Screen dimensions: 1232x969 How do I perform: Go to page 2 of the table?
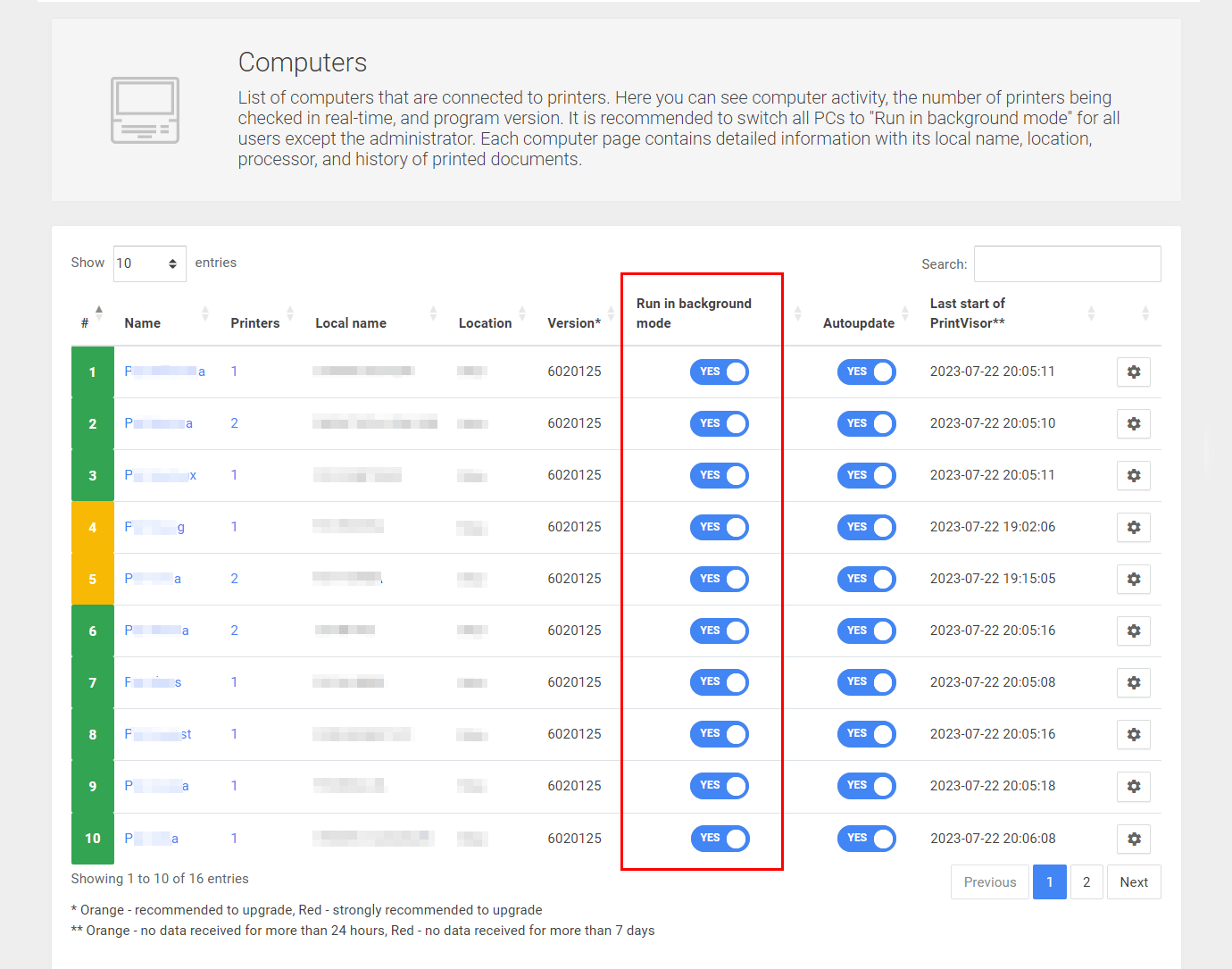[x=1086, y=882]
